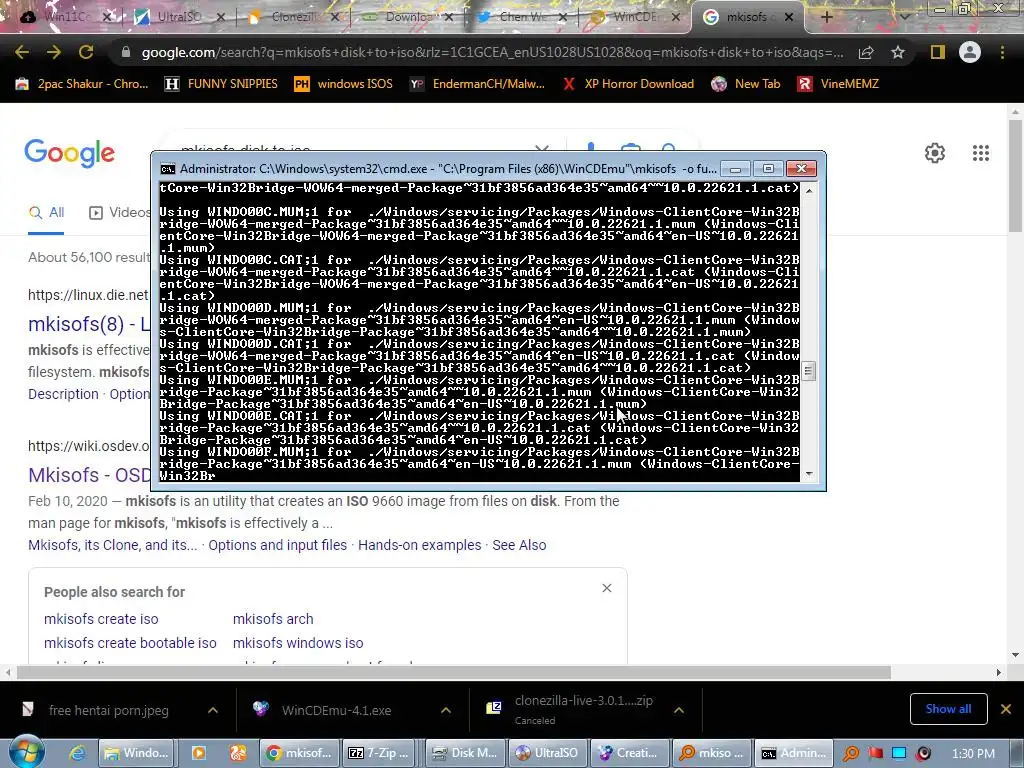Image resolution: width=1024 pixels, height=768 pixels.
Task: Switch to Disk Management taskbar button
Action: pos(464,753)
